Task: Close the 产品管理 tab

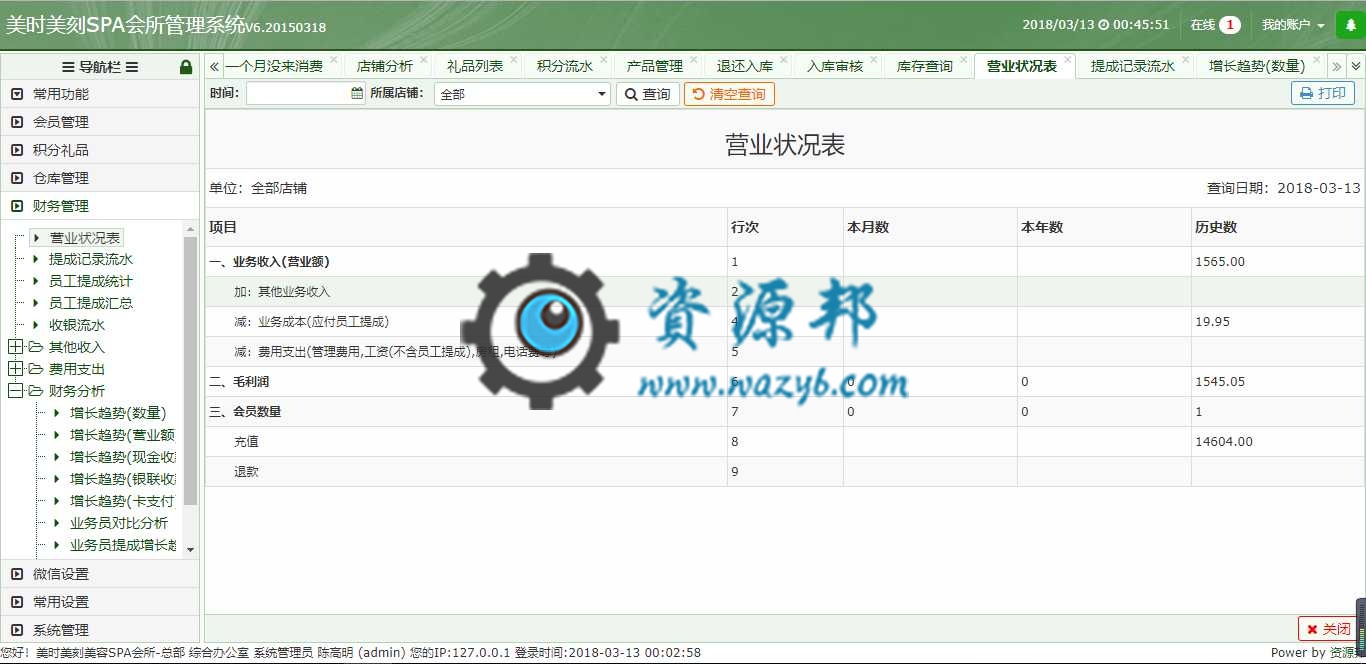Action: (x=693, y=60)
